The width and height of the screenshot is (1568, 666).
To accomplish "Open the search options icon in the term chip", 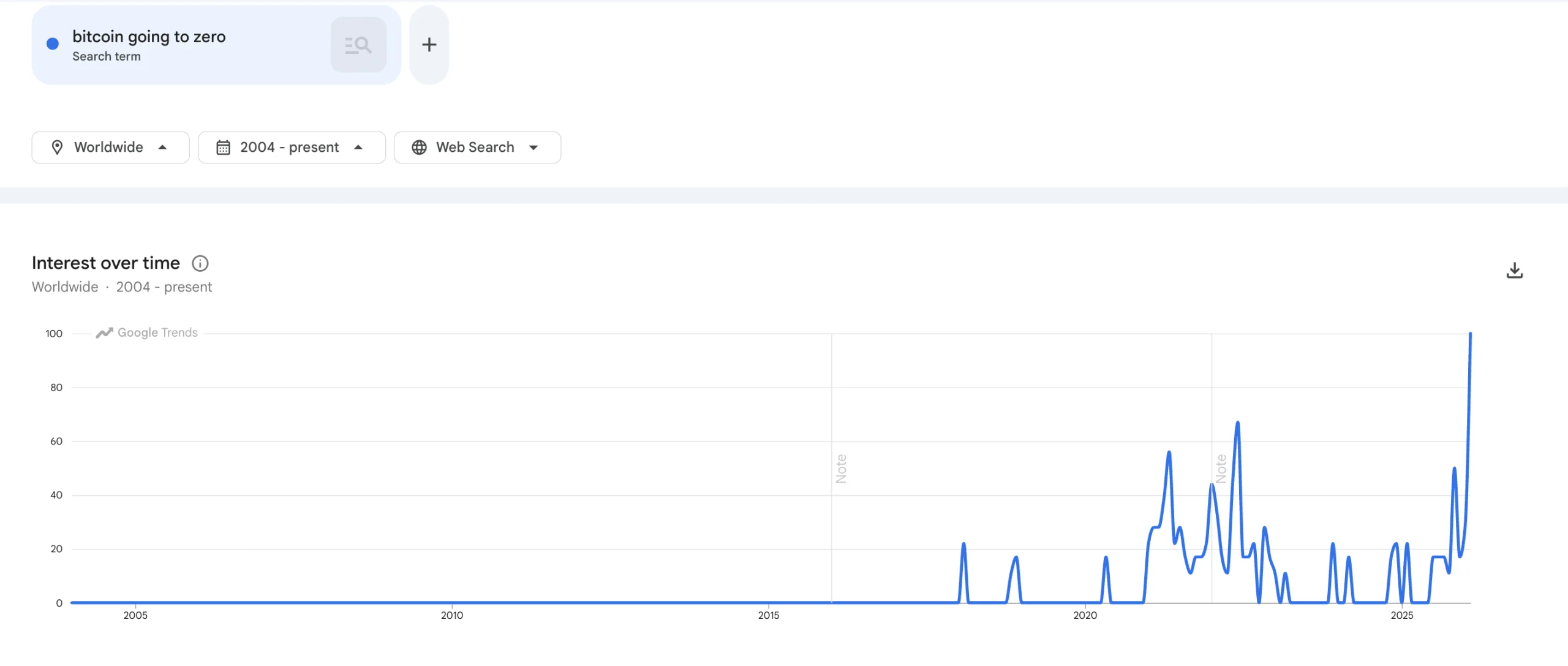I will [x=358, y=44].
